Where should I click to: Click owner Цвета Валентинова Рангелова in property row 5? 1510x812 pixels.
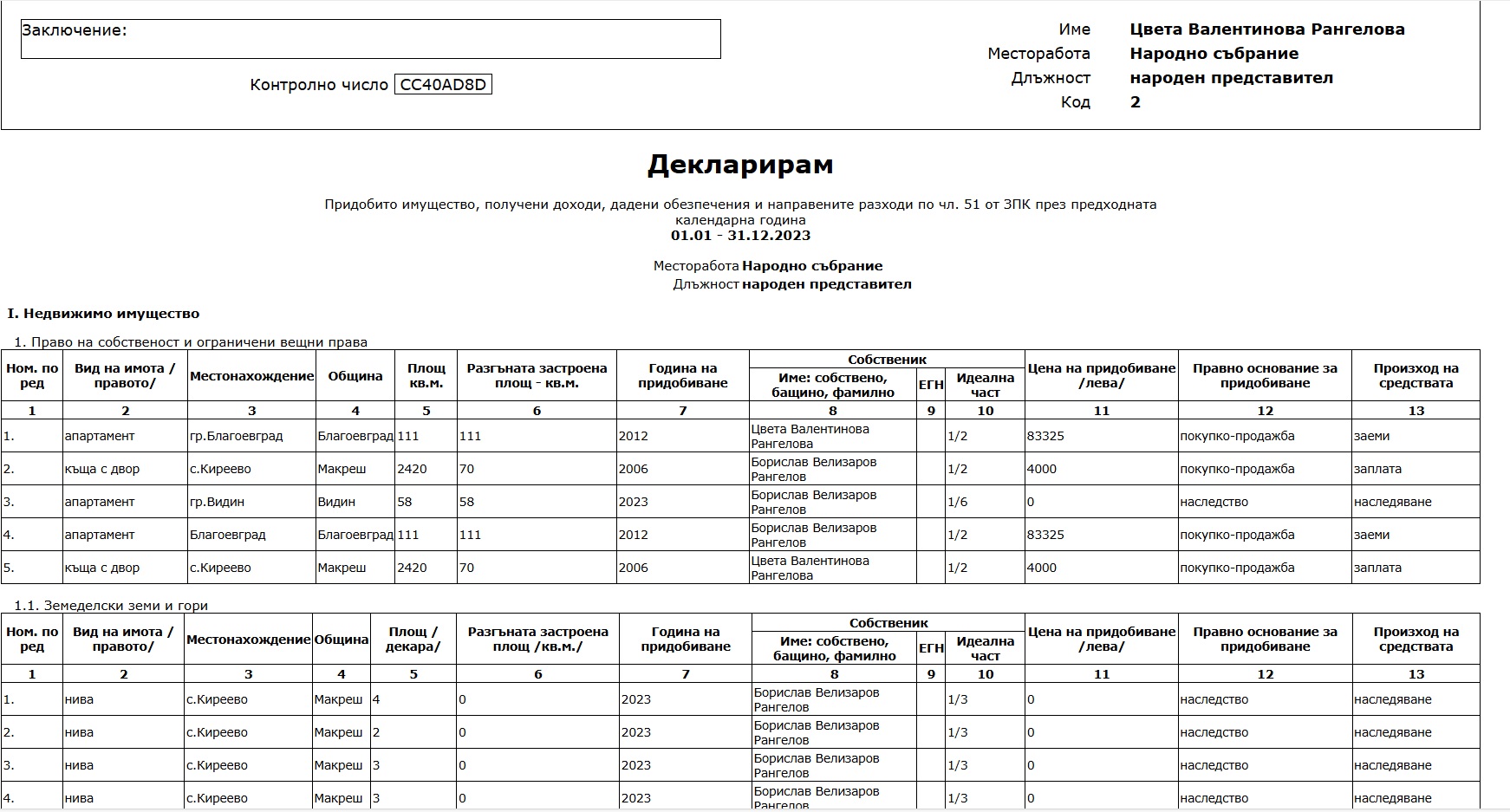(810, 568)
